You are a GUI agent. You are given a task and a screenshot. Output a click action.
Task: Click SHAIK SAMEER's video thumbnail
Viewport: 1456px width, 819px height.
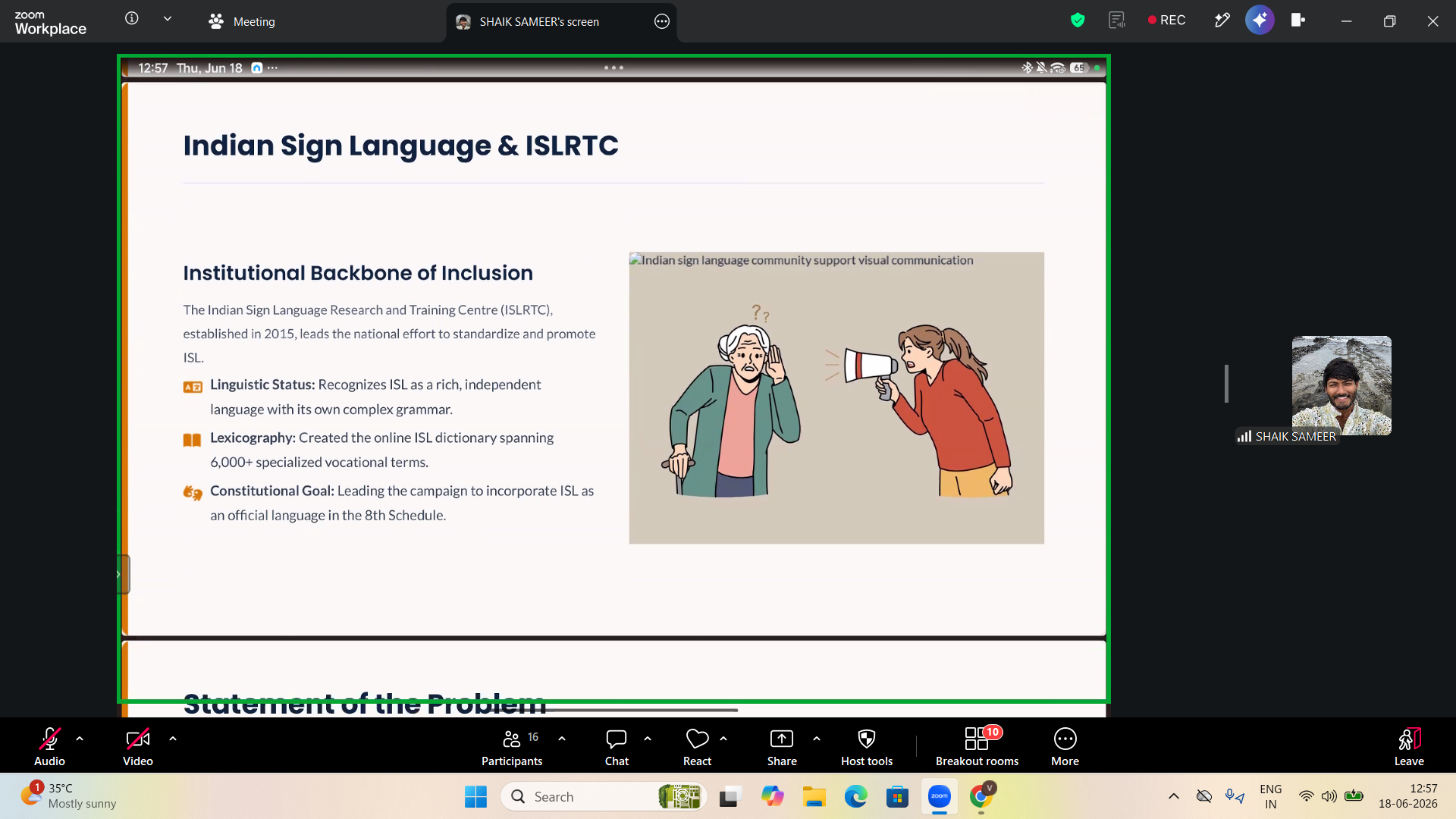1341,385
